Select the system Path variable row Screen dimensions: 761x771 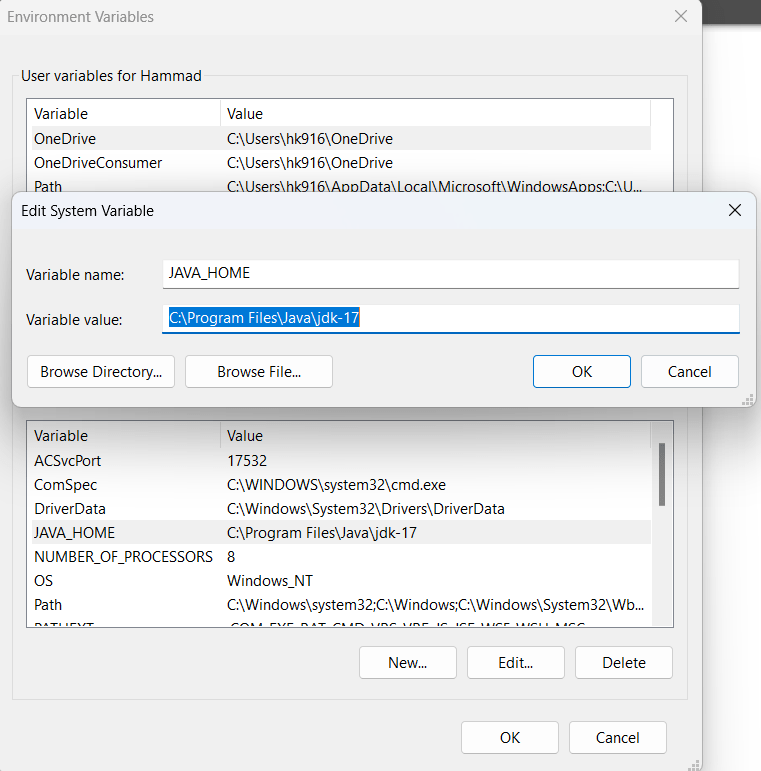(341, 605)
